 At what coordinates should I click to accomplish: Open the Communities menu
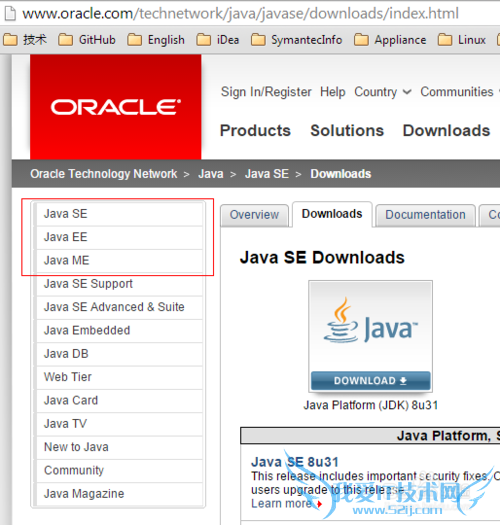[x=457, y=92]
